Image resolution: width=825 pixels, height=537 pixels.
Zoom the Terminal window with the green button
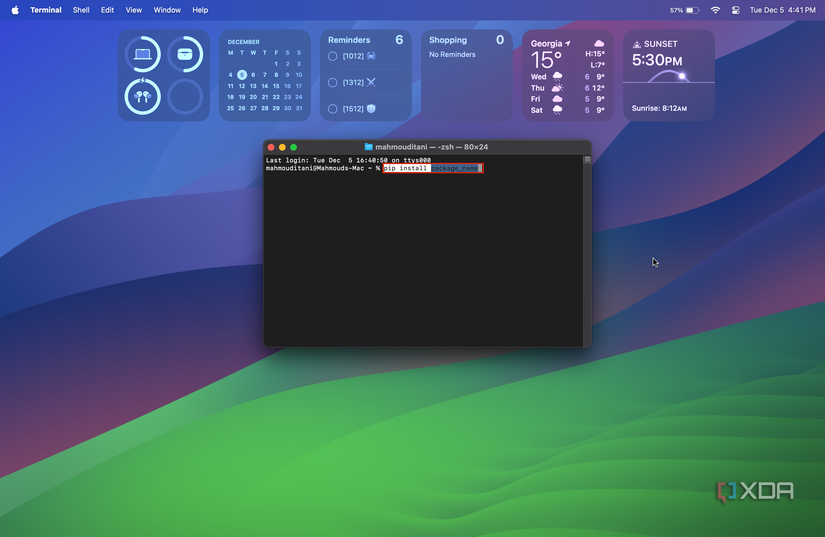[x=294, y=147]
